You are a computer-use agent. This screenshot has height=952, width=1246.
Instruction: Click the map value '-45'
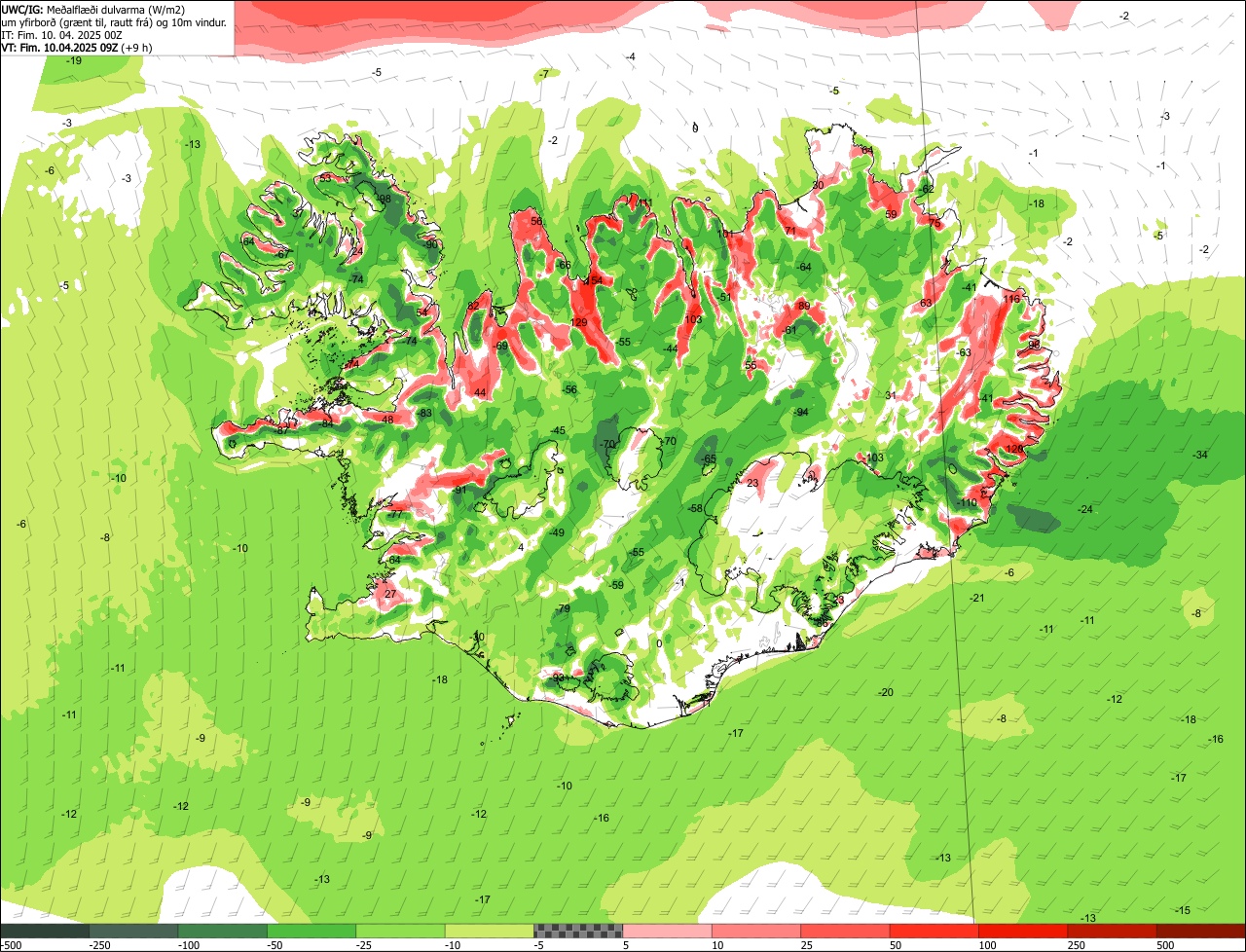click(558, 430)
